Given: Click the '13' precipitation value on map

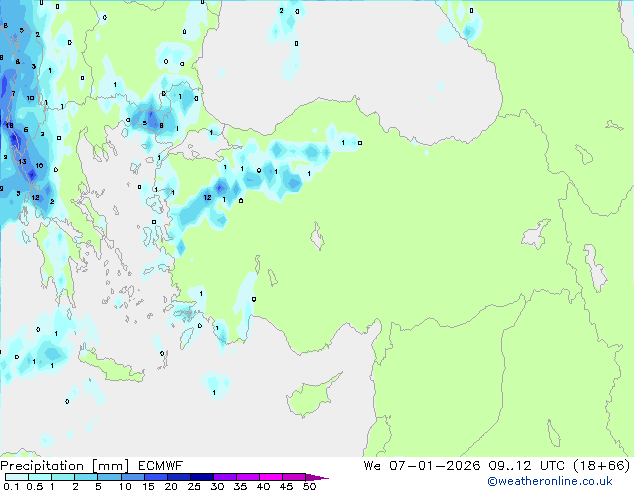Looking at the screenshot, I should pyautogui.click(x=22, y=161).
